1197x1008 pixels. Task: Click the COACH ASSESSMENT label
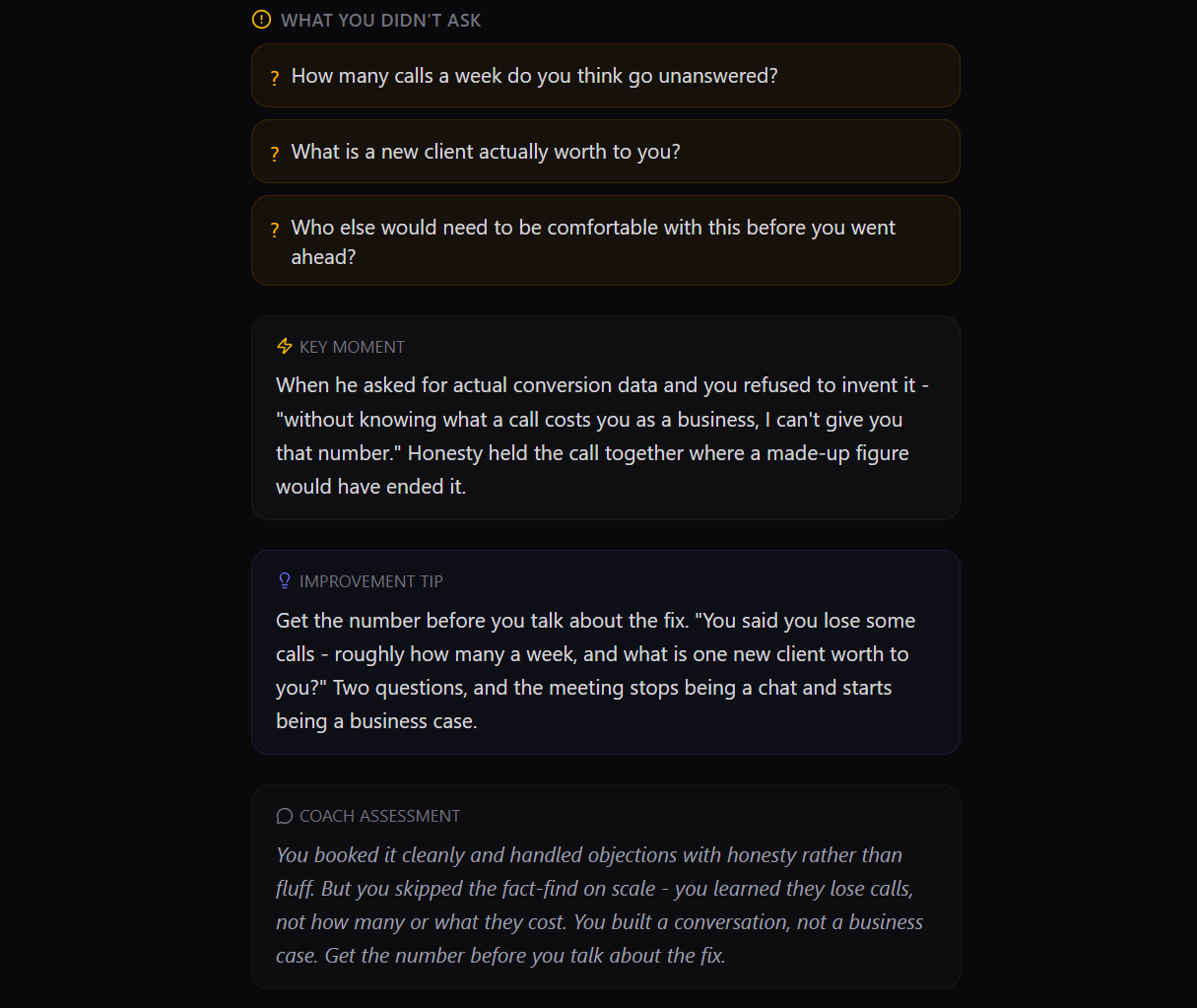(x=379, y=816)
